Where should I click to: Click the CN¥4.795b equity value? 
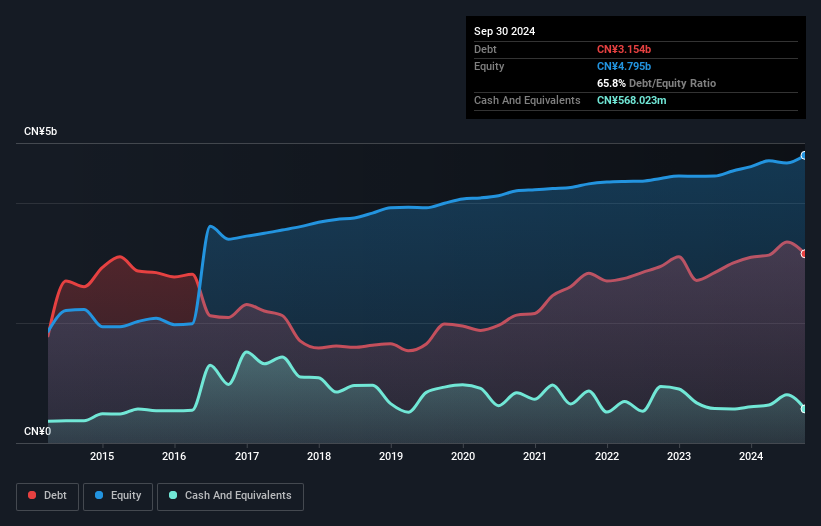click(624, 66)
